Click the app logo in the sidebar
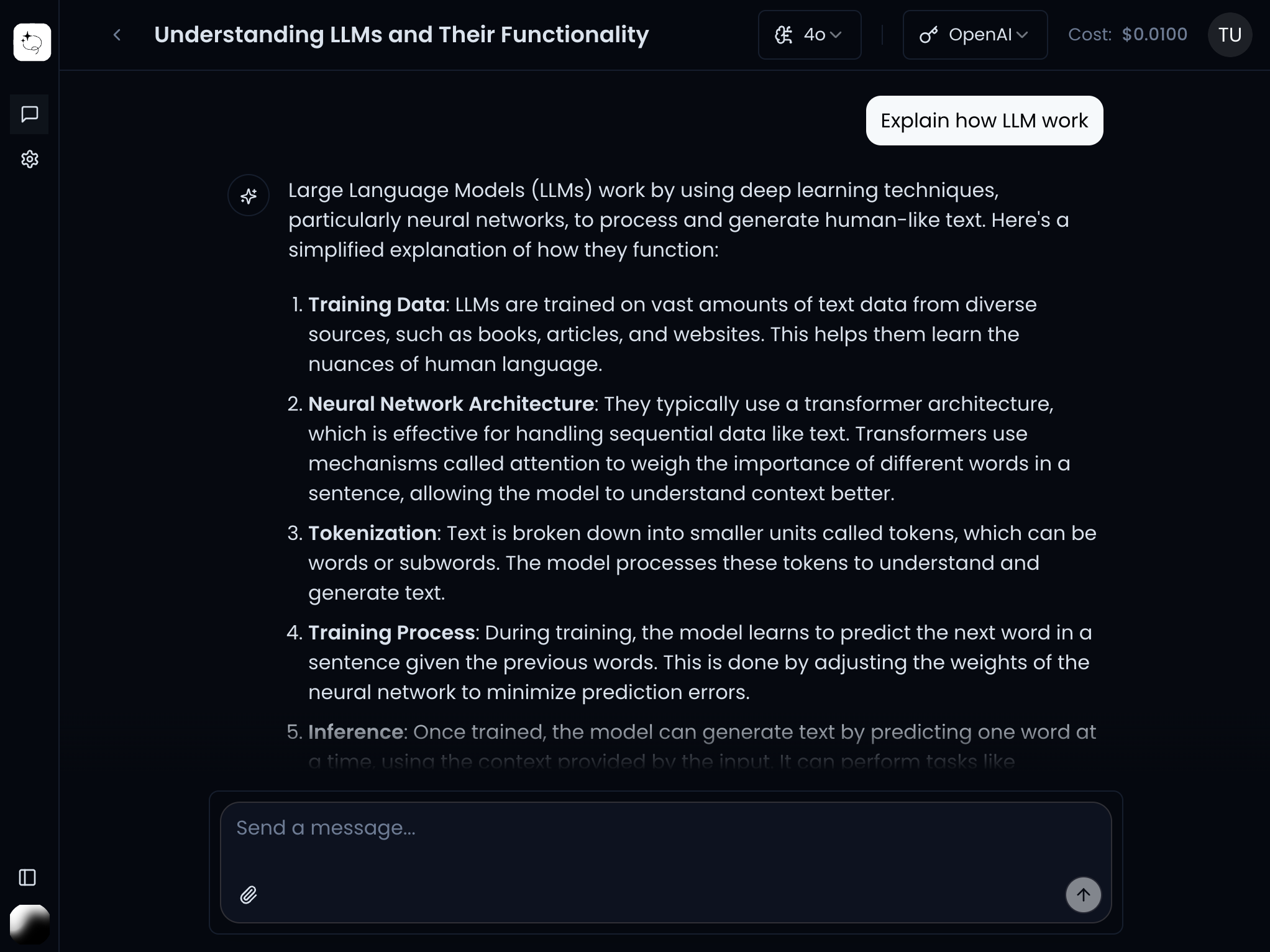The height and width of the screenshot is (952, 1270). click(x=32, y=42)
